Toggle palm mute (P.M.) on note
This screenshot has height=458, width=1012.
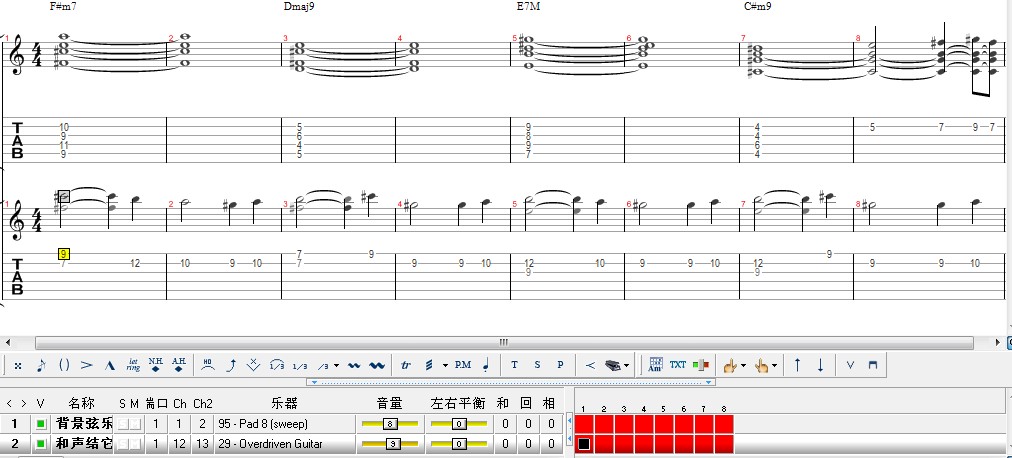coord(462,365)
